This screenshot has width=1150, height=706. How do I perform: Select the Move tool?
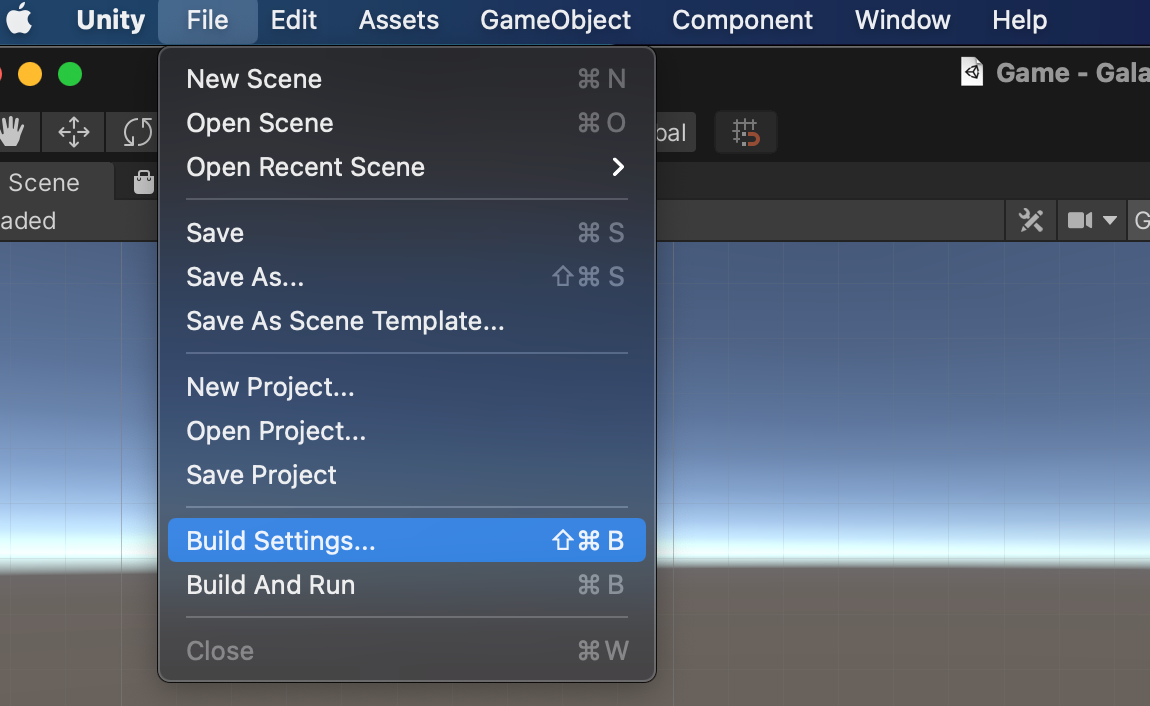[72, 131]
